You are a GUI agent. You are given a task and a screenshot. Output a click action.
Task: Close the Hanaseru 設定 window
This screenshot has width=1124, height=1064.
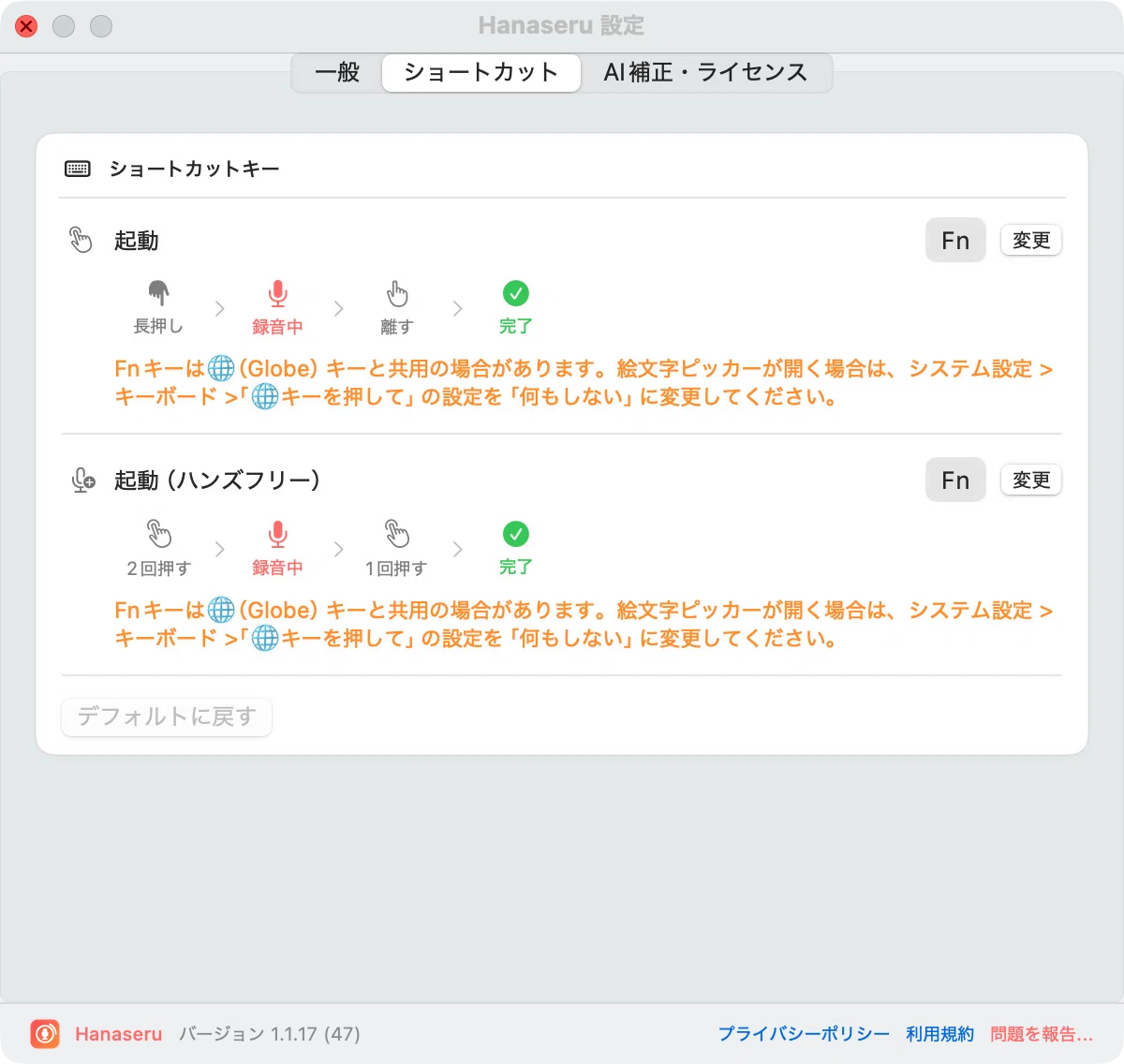tap(26, 26)
